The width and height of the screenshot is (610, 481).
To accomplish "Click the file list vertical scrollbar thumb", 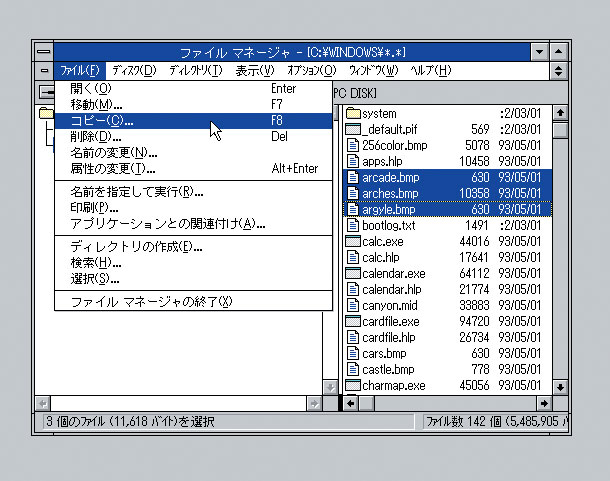I will tap(560, 130).
